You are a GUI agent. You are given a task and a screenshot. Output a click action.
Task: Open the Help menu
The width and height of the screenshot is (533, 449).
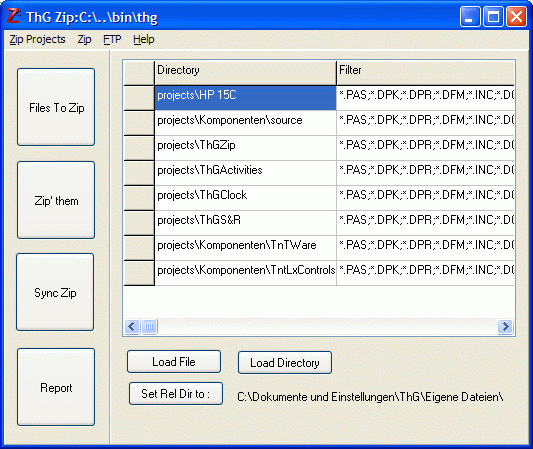click(x=143, y=39)
